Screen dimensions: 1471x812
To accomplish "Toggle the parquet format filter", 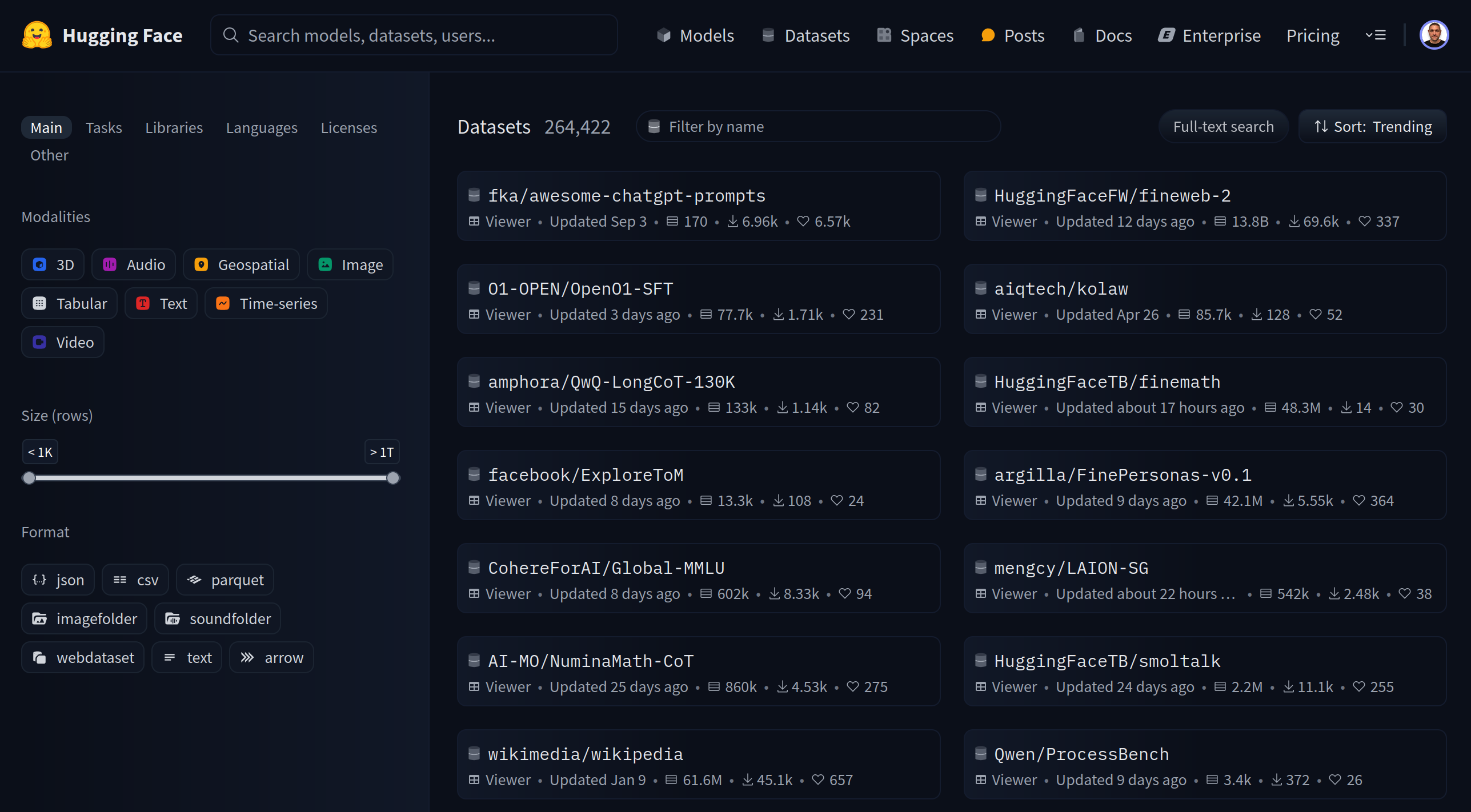I will tap(225, 580).
